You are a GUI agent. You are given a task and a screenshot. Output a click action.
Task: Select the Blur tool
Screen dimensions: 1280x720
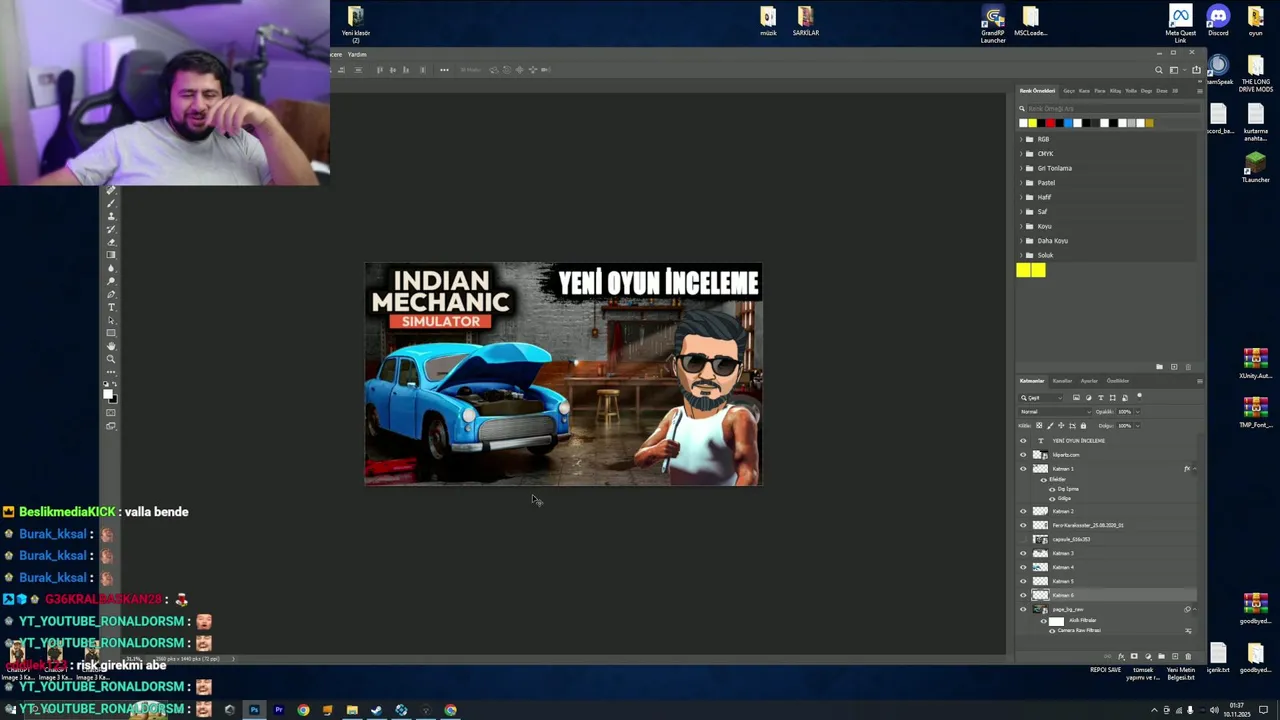111,268
